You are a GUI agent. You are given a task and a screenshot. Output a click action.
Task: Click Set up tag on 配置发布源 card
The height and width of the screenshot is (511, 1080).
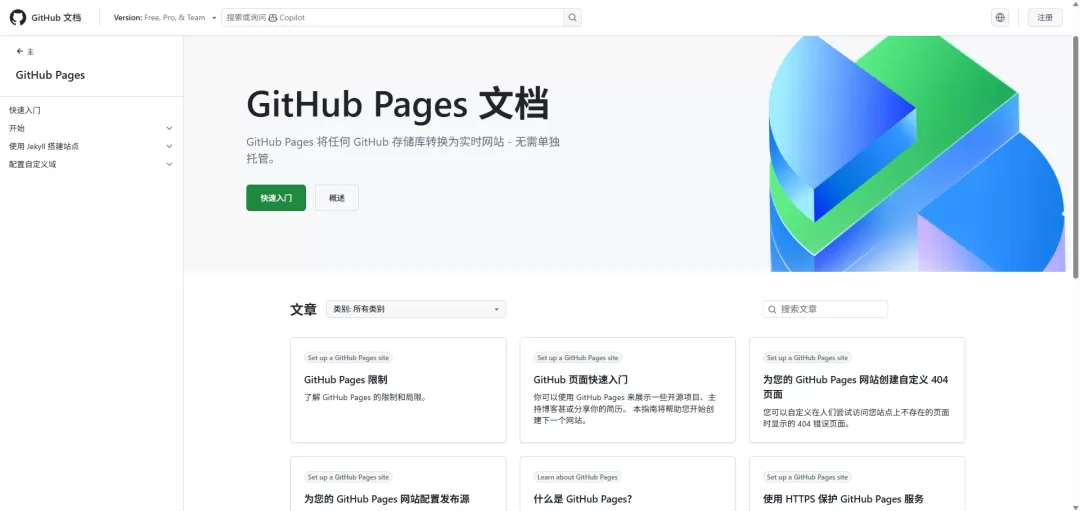348,477
